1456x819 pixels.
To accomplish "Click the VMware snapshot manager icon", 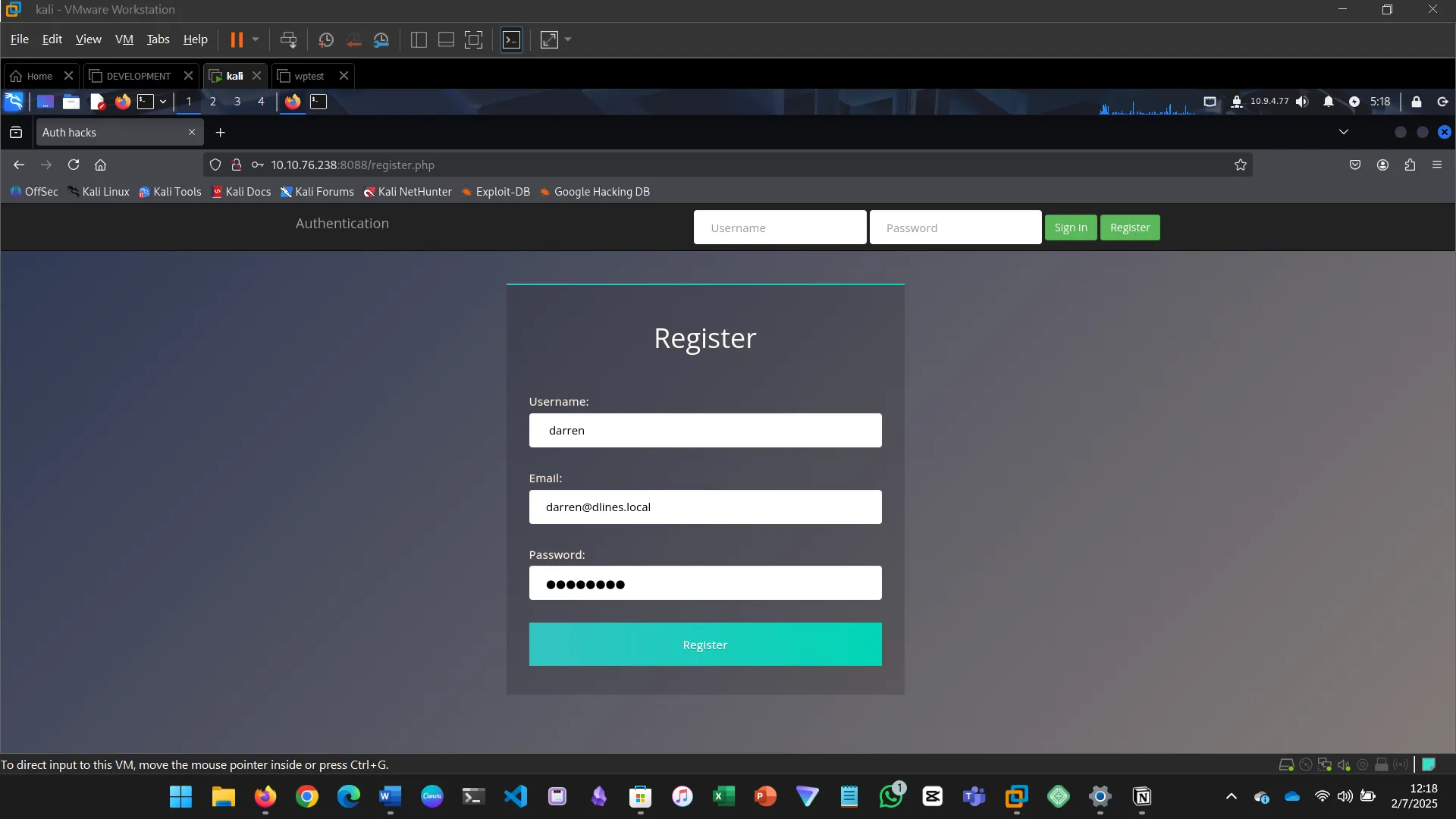I will pyautogui.click(x=381, y=40).
